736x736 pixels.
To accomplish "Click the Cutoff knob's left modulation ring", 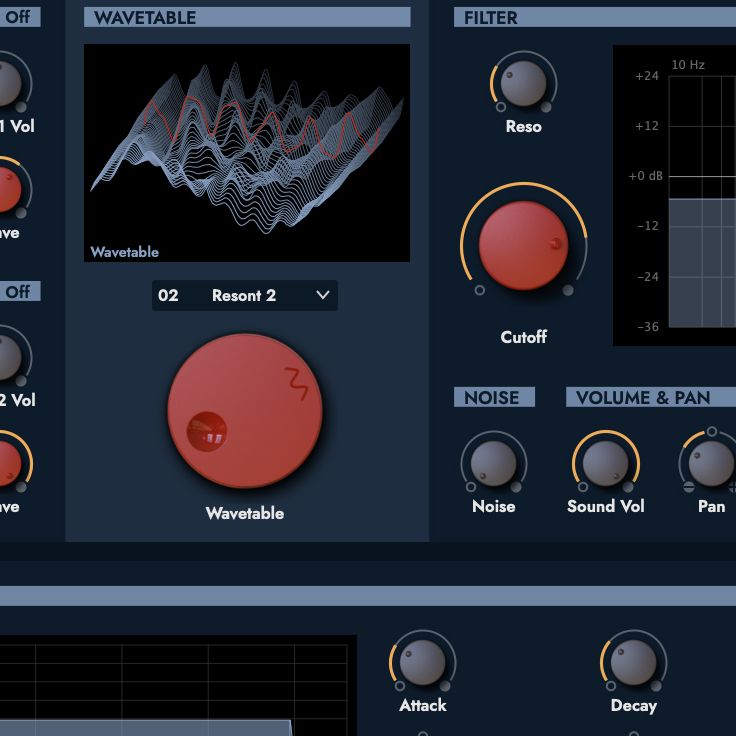I will pyautogui.click(x=479, y=290).
